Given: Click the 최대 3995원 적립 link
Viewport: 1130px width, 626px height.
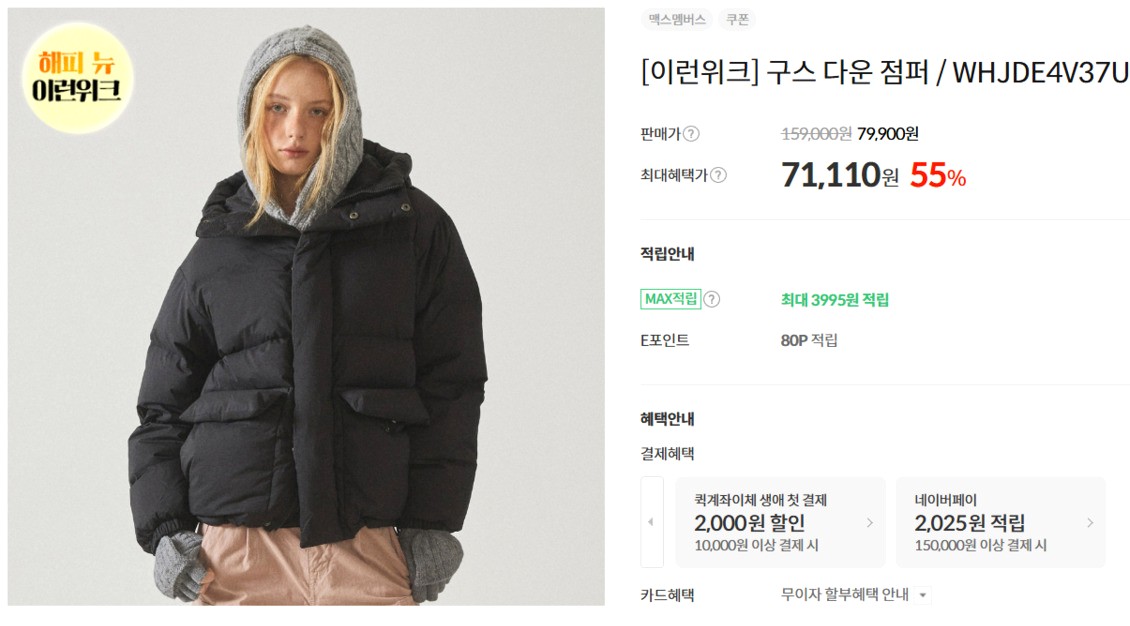Looking at the screenshot, I should [x=835, y=300].
